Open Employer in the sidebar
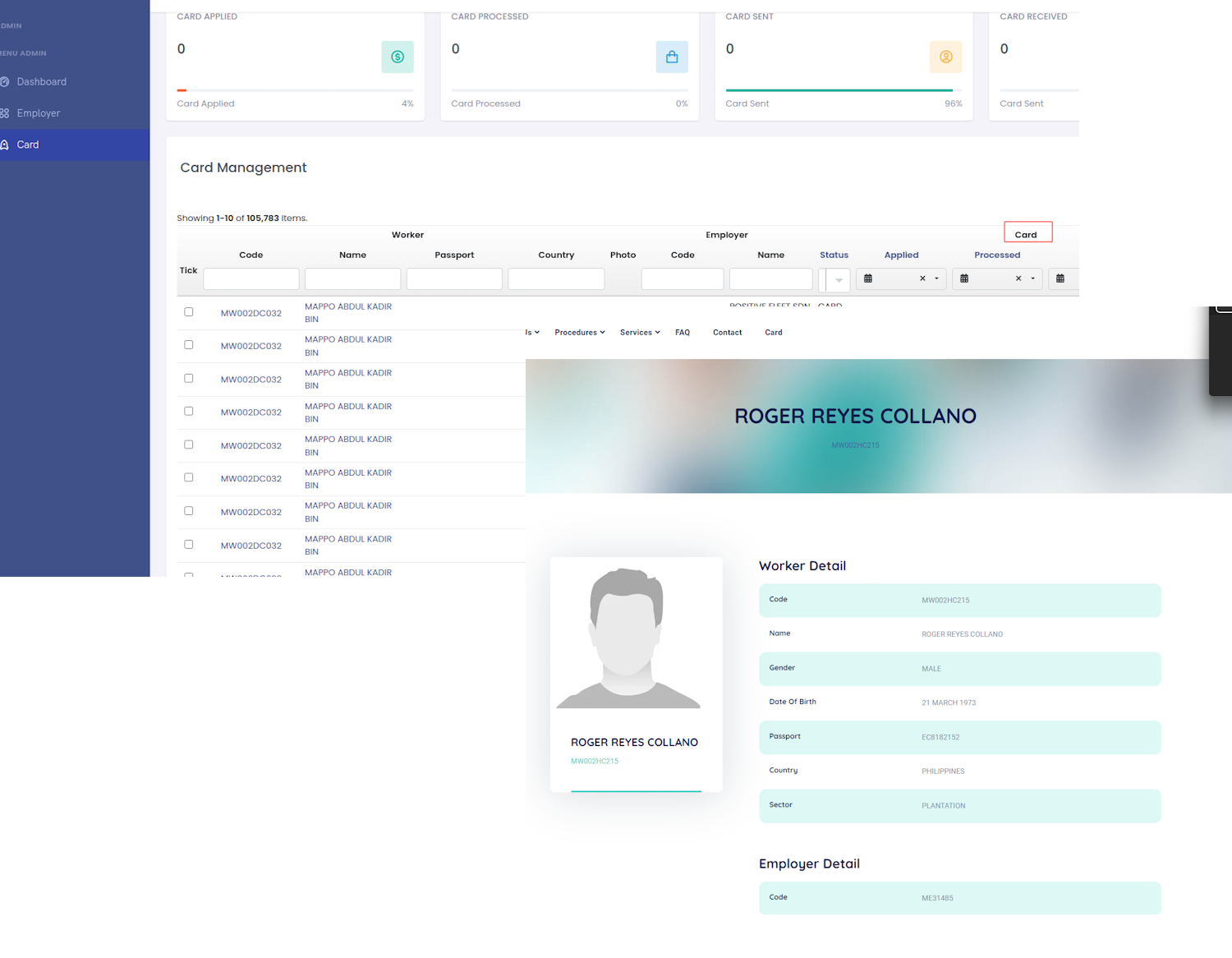Image resolution: width=1232 pixels, height=958 pixels. click(38, 113)
